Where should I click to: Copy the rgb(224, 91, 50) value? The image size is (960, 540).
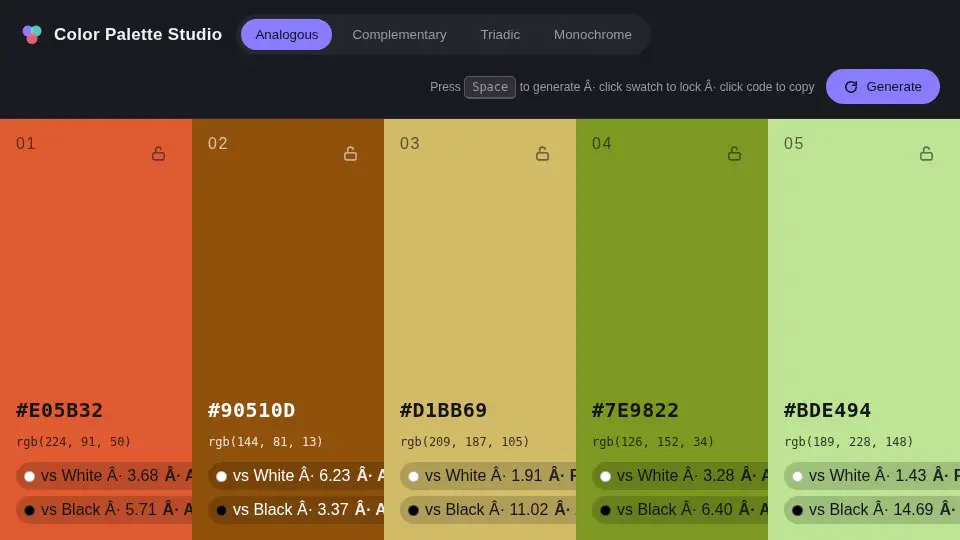tap(73, 441)
